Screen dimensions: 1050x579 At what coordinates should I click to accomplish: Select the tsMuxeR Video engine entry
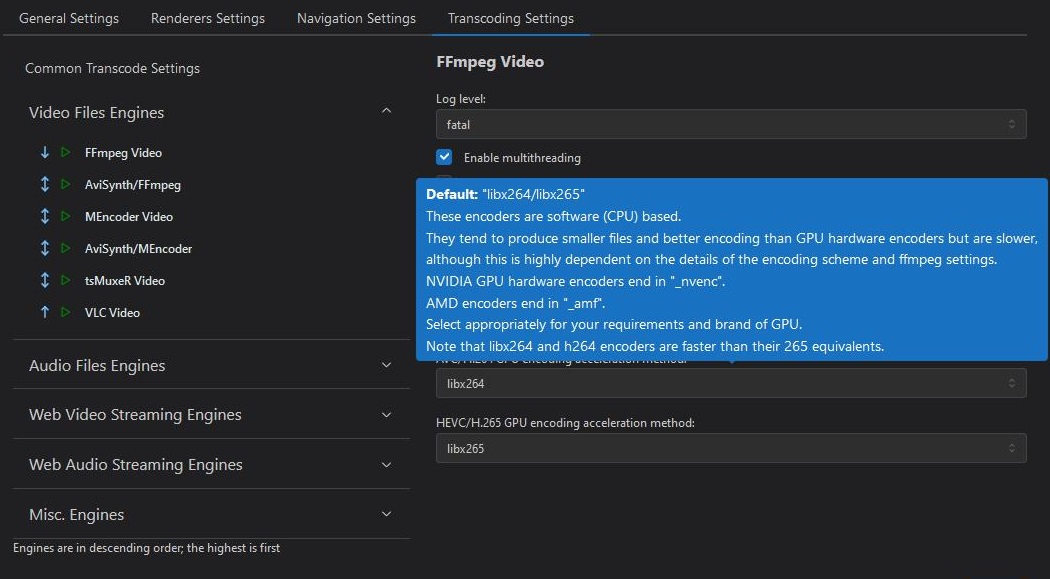pyautogui.click(x=125, y=280)
